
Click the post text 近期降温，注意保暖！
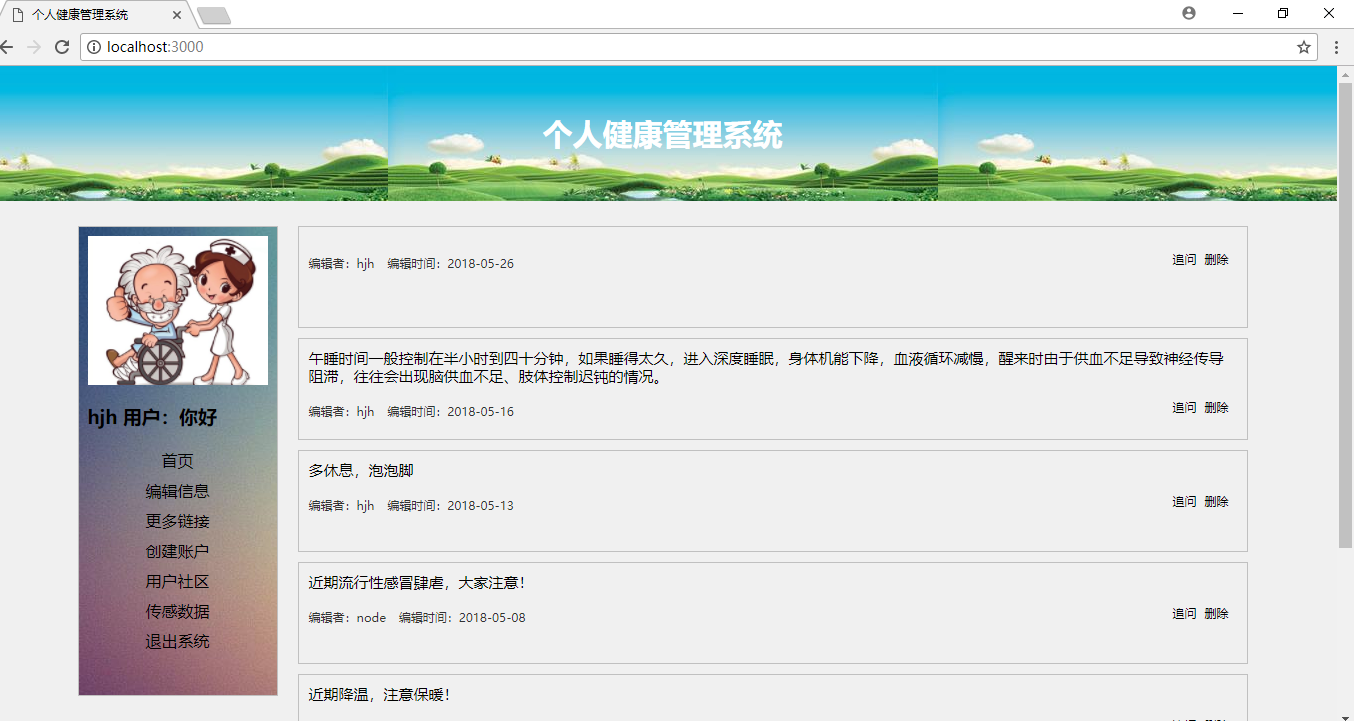[x=380, y=695]
